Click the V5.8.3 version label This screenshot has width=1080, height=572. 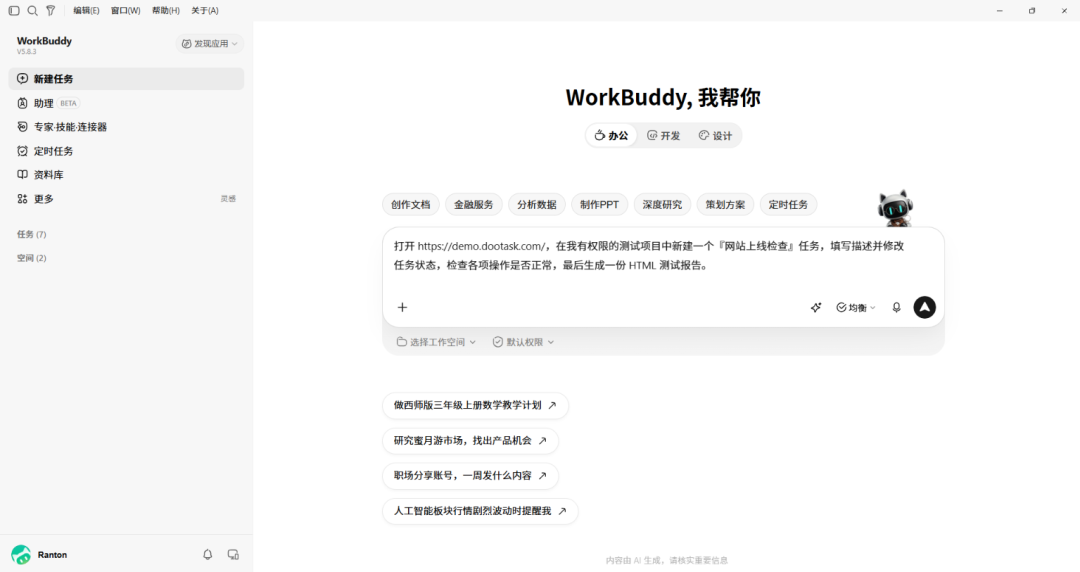pyautogui.click(x=26, y=52)
